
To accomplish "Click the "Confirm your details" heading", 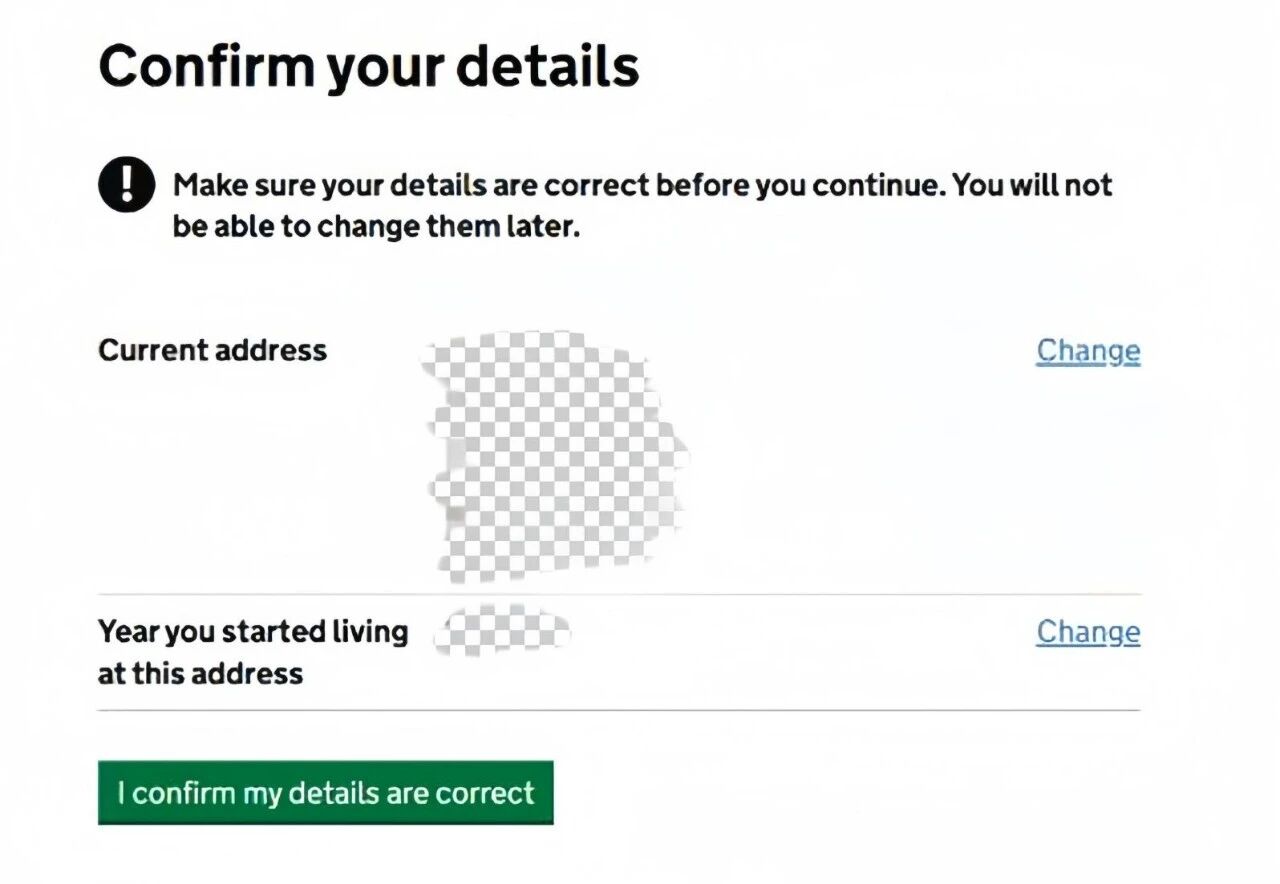I will point(368,67).
